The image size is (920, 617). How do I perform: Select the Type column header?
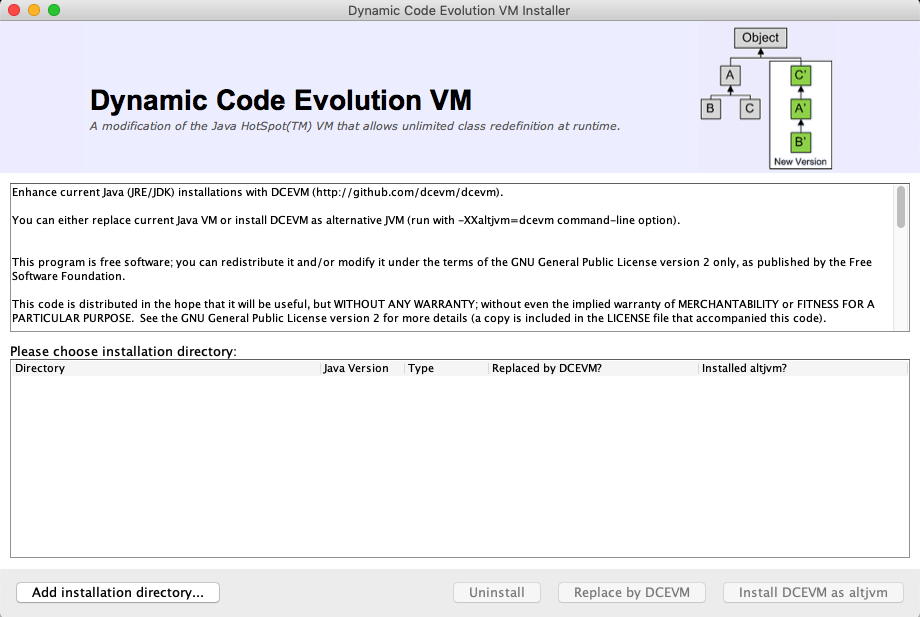tap(446, 368)
